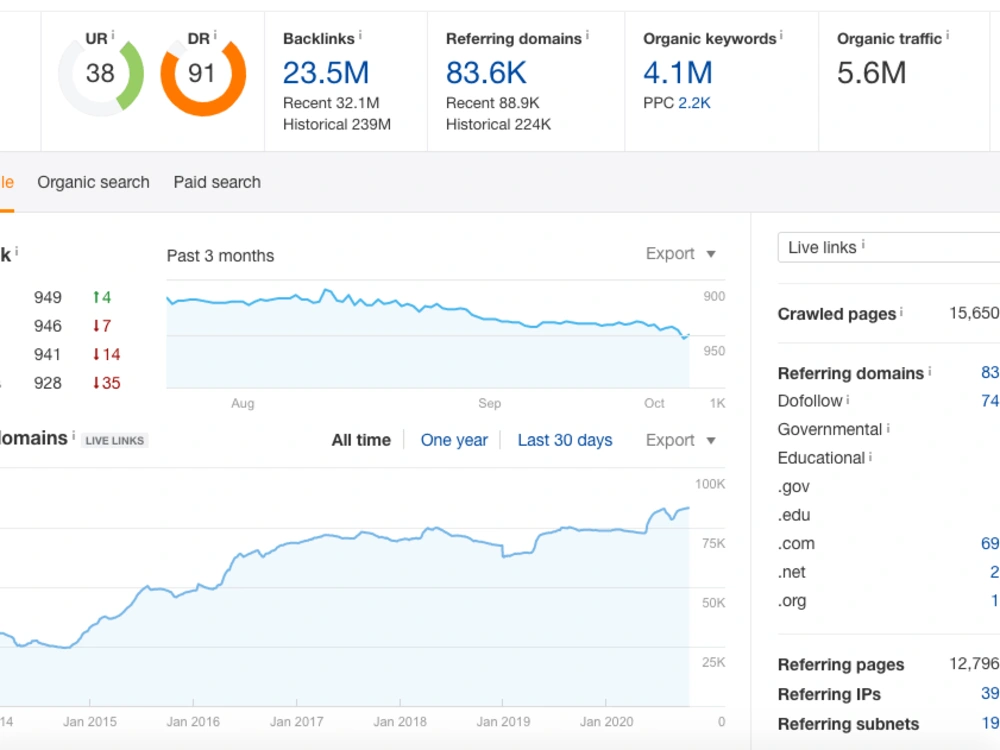The height and width of the screenshot is (750, 1000).
Task: Click the info icon next to DR
Action: click(215, 34)
